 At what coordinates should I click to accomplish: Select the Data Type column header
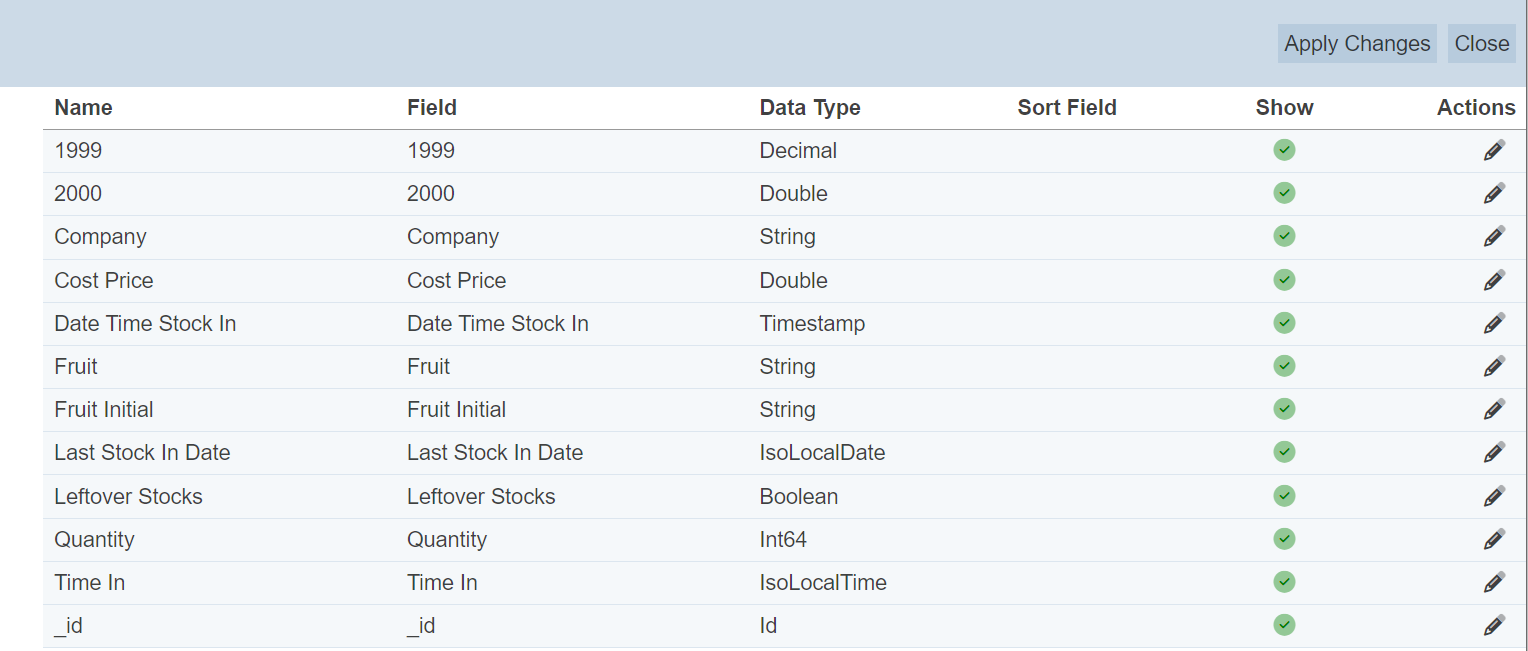[x=809, y=108]
